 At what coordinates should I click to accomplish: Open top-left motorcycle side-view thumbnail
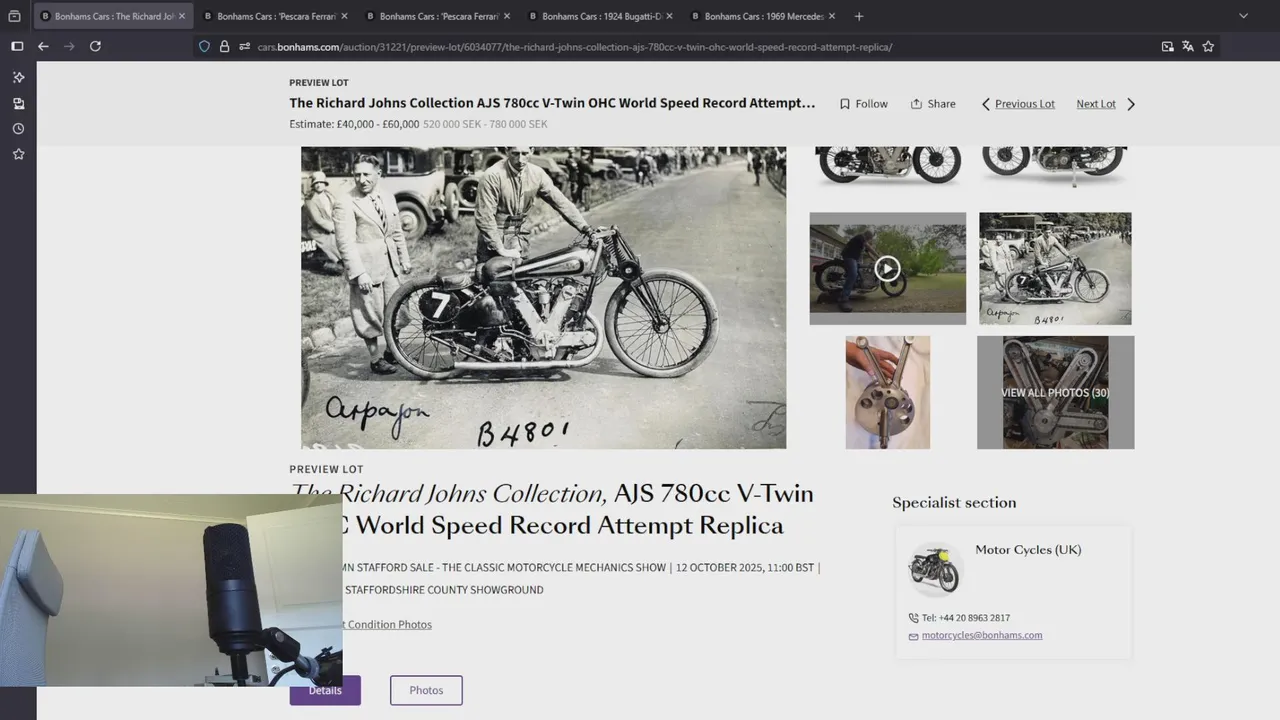[x=888, y=166]
